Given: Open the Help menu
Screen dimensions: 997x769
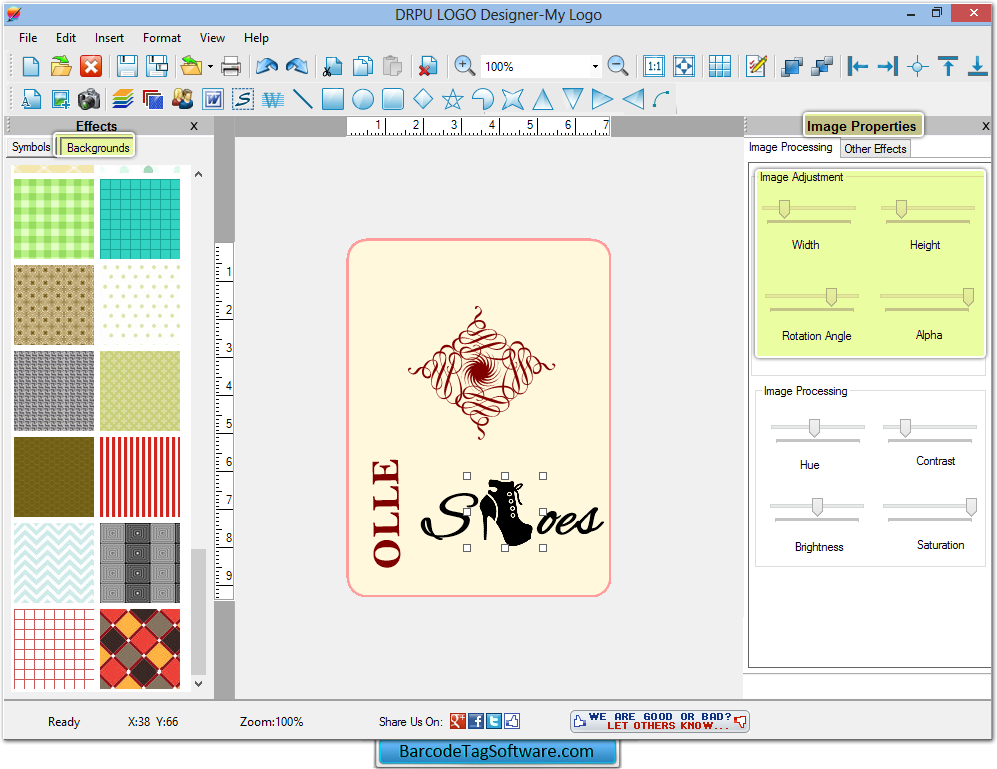Looking at the screenshot, I should tap(256, 38).
